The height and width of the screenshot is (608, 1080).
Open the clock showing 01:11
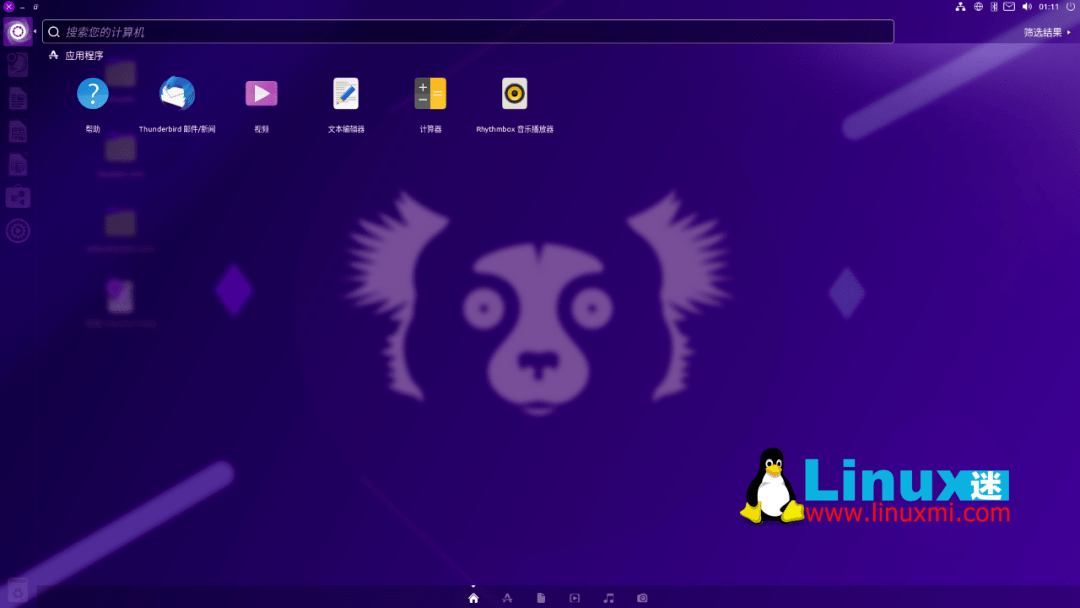pyautogui.click(x=1048, y=6)
